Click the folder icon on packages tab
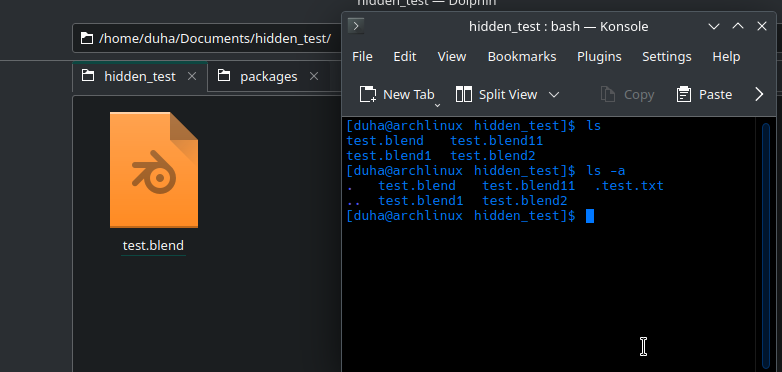This screenshot has width=782, height=372. [224, 76]
